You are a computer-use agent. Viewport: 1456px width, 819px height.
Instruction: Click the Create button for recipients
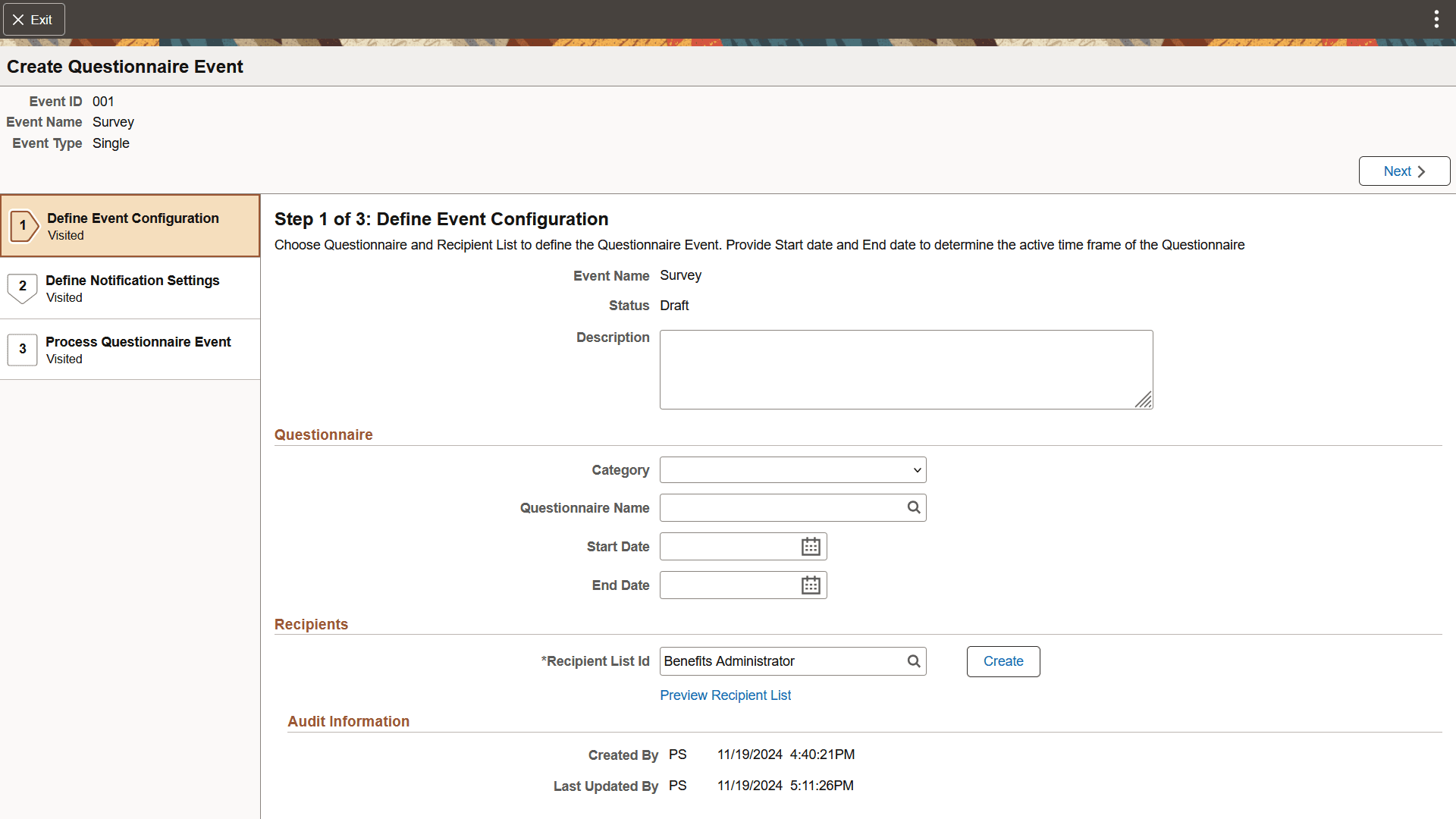[1003, 661]
